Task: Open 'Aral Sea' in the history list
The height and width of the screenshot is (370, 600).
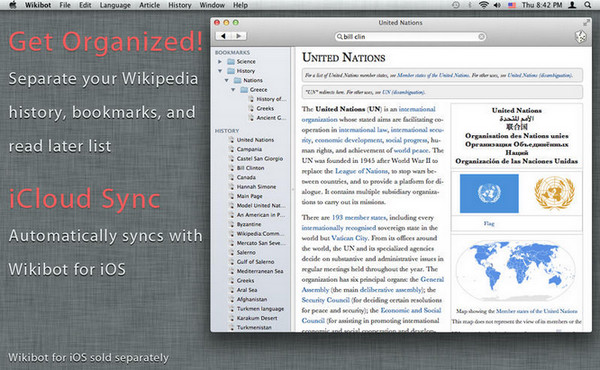Action: point(247,290)
